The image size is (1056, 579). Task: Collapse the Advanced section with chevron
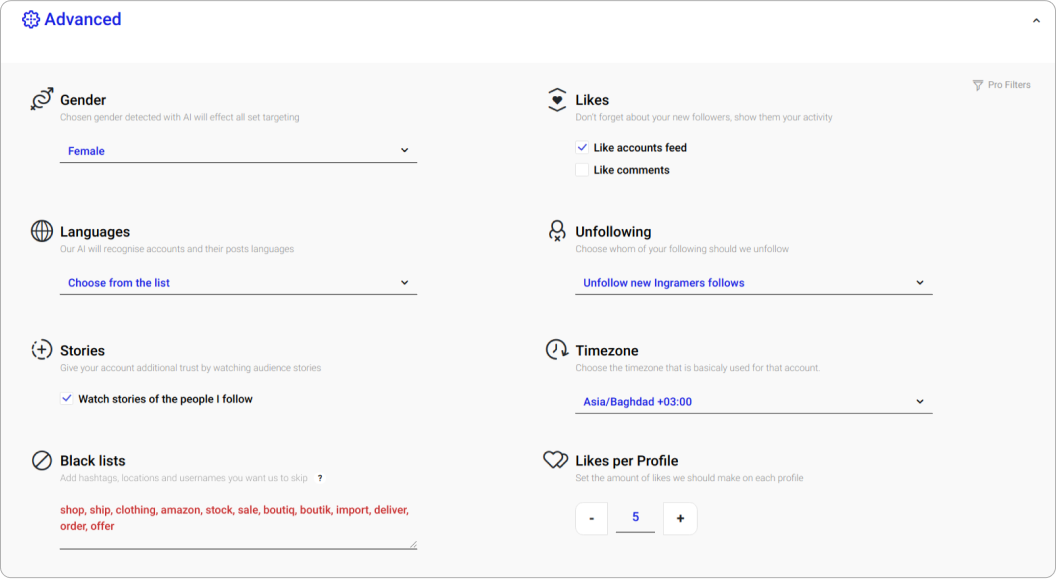(x=1036, y=20)
